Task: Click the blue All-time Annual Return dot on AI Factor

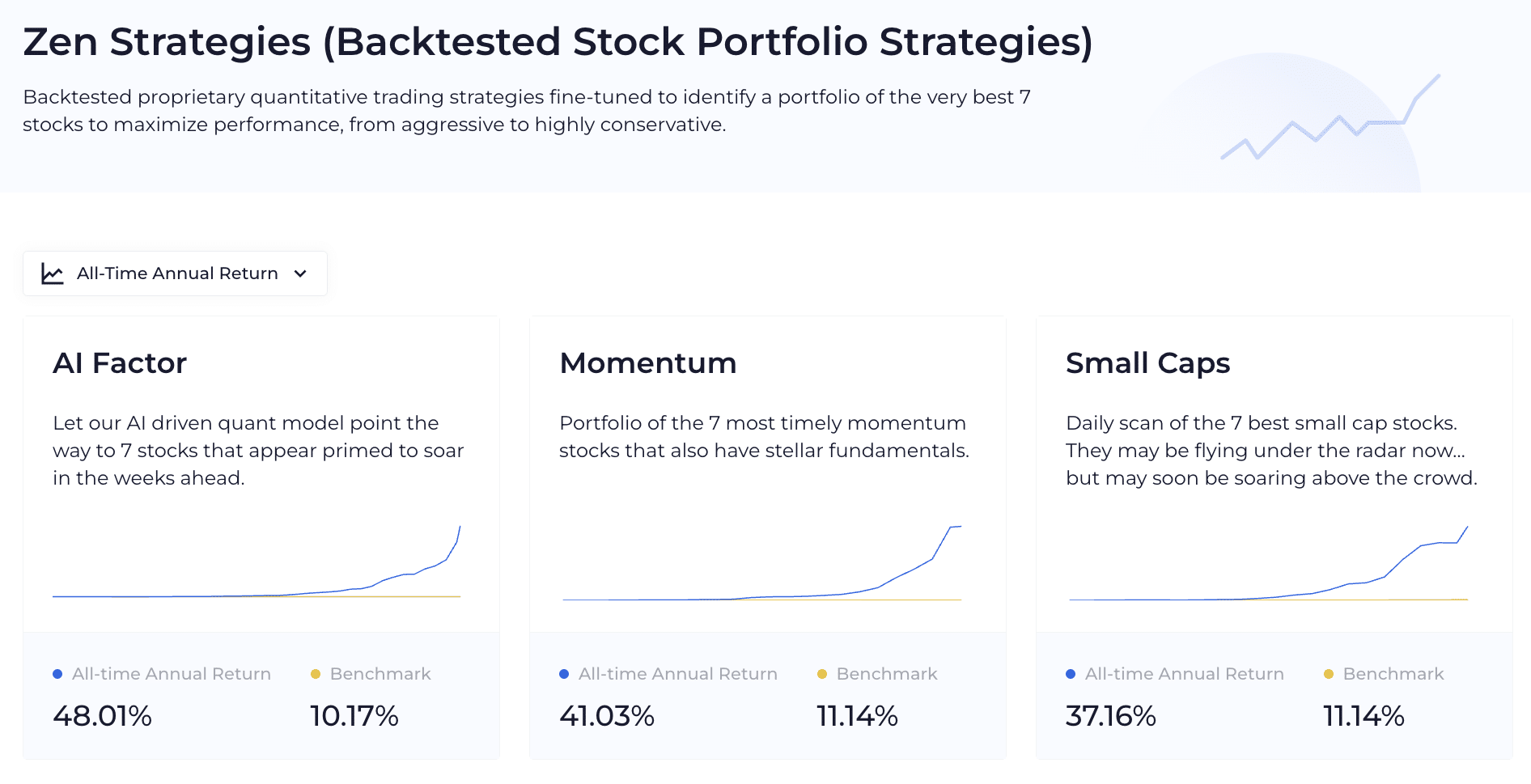Action: pos(57,673)
